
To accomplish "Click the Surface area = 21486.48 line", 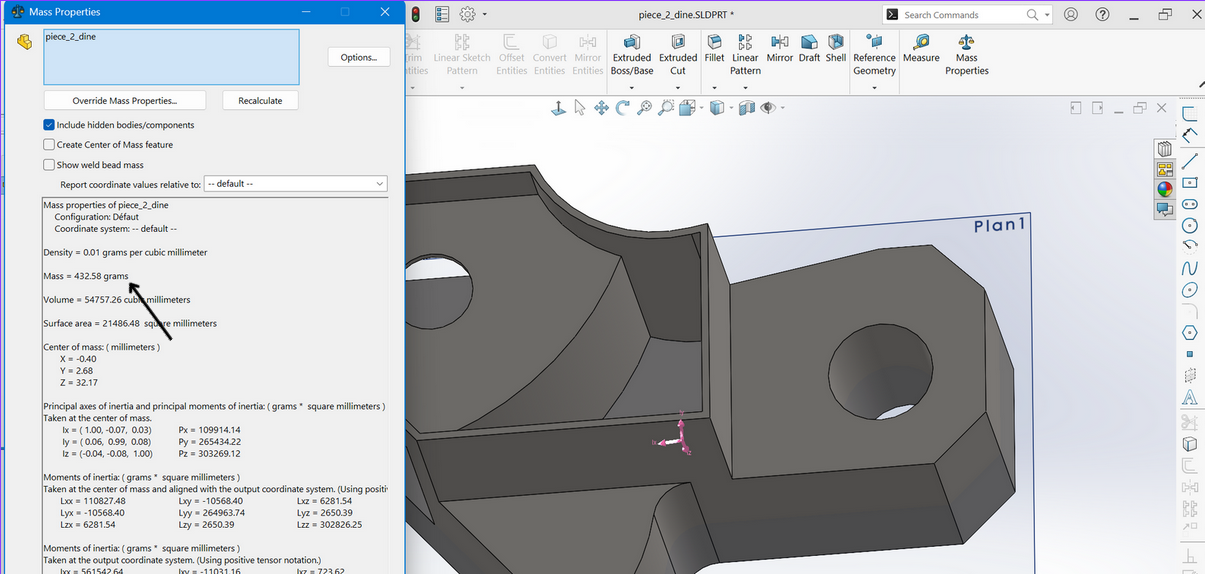I will tap(130, 323).
